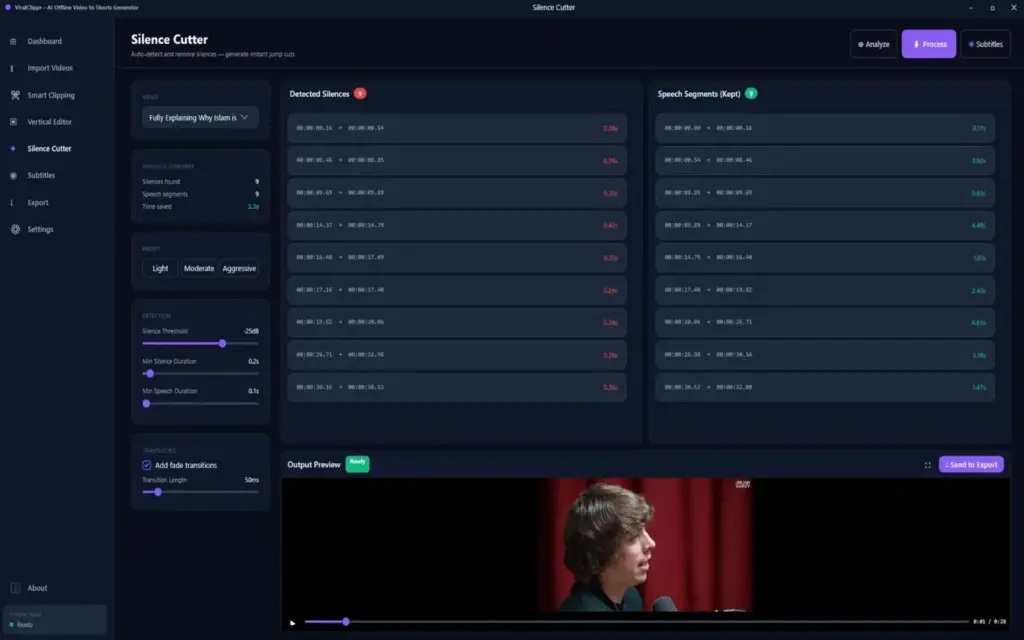This screenshot has width=1024, height=640.
Task: Click the Vertical Editor sidebar icon
Action: coord(13,122)
